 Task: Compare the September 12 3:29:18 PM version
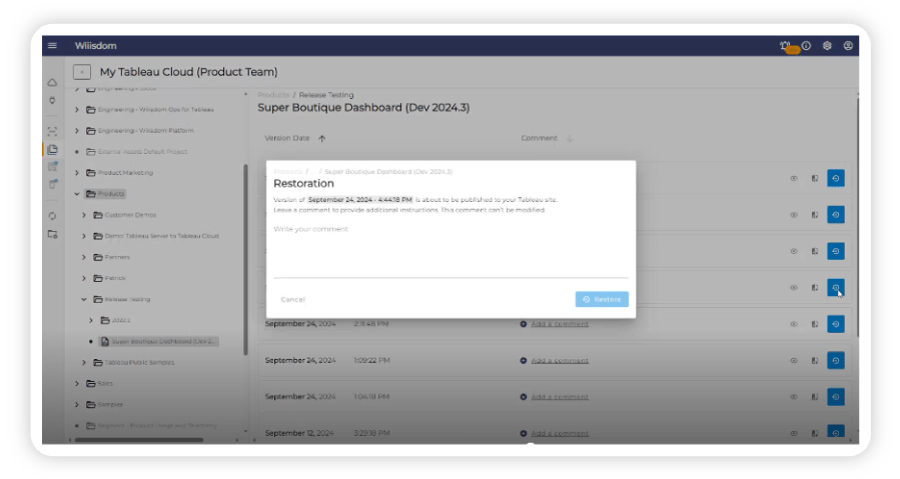click(x=814, y=434)
